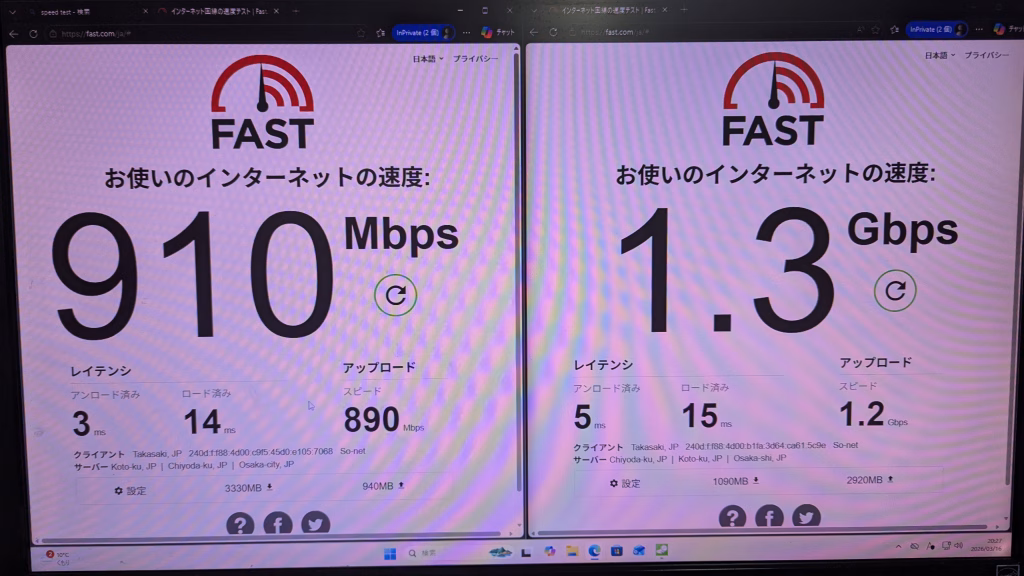Image resolution: width=1024 pixels, height=576 pixels.
Task: Open the プライバシー link in left window
Action: (475, 59)
